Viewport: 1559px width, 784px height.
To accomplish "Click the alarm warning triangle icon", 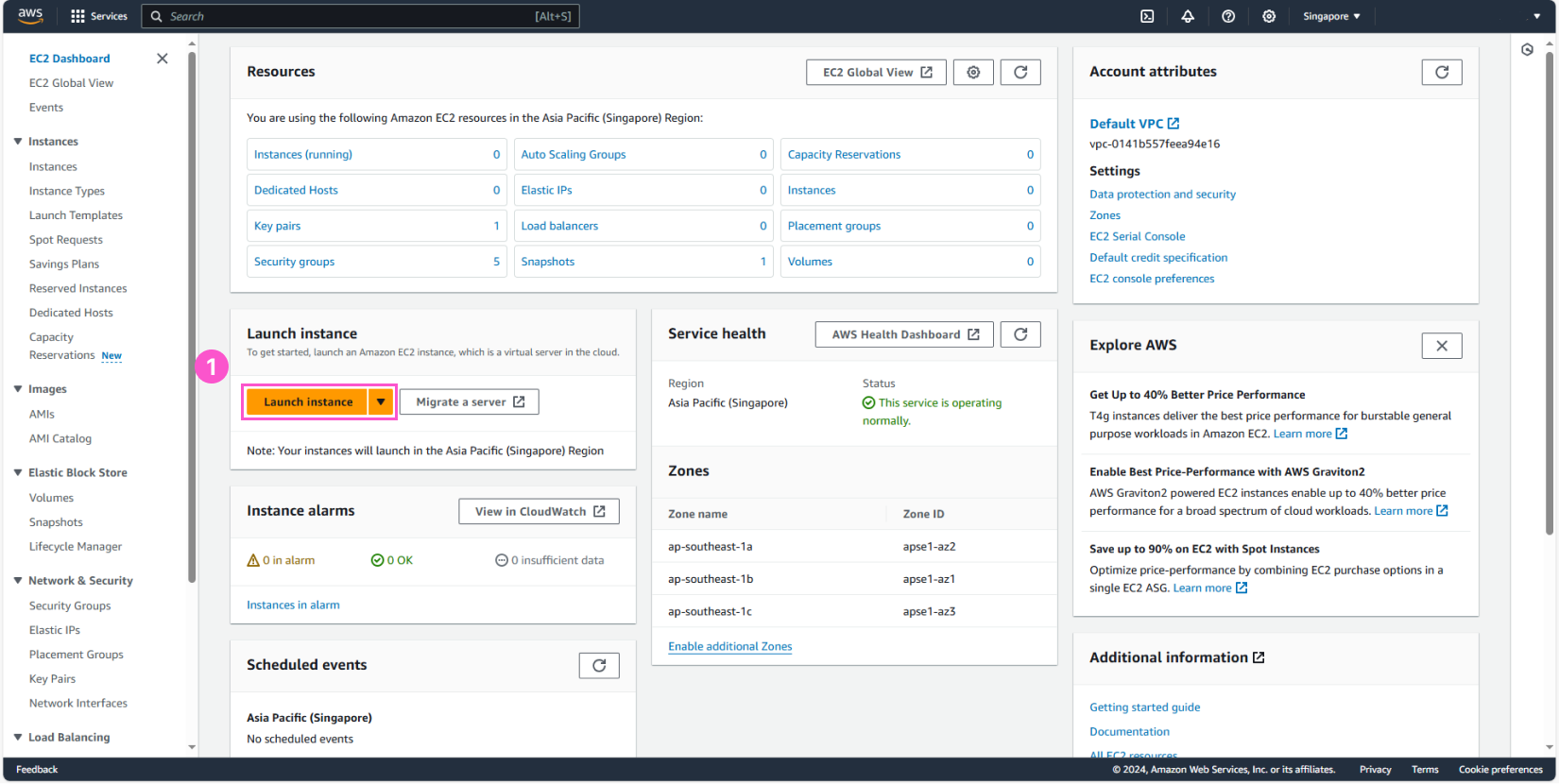I will coord(253,560).
